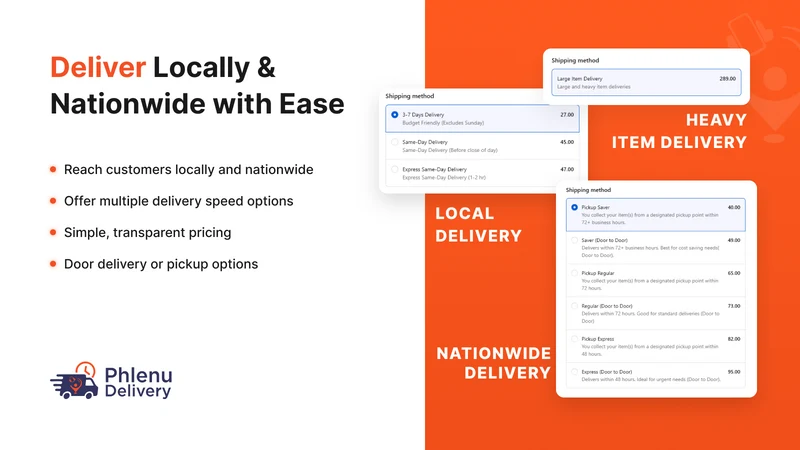Image resolution: width=800 pixels, height=450 pixels.
Task: Click the 45.00 price for Same-Day Delivery
Action: coord(567,142)
